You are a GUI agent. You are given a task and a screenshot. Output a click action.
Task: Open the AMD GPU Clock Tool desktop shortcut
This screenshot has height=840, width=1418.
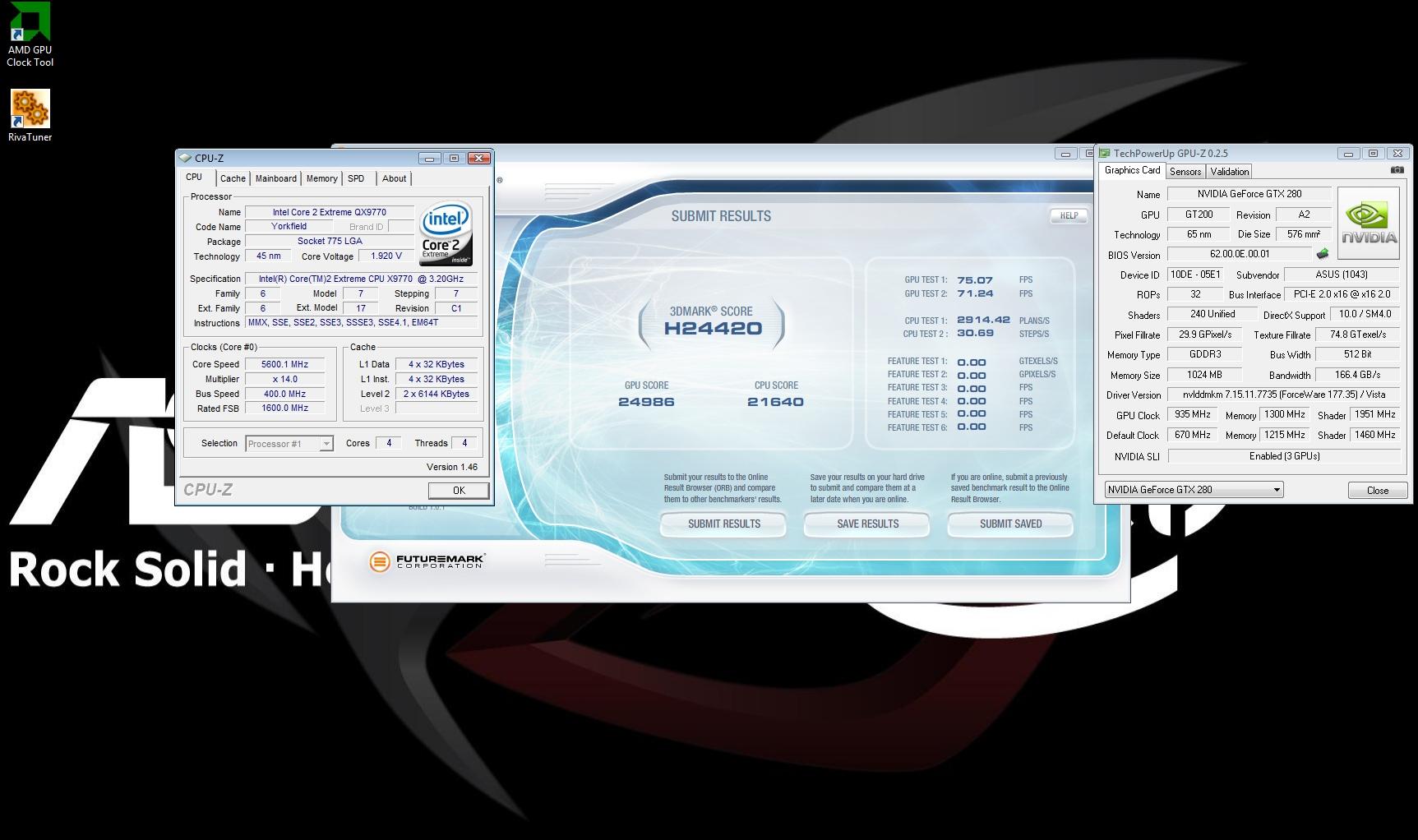(30, 35)
